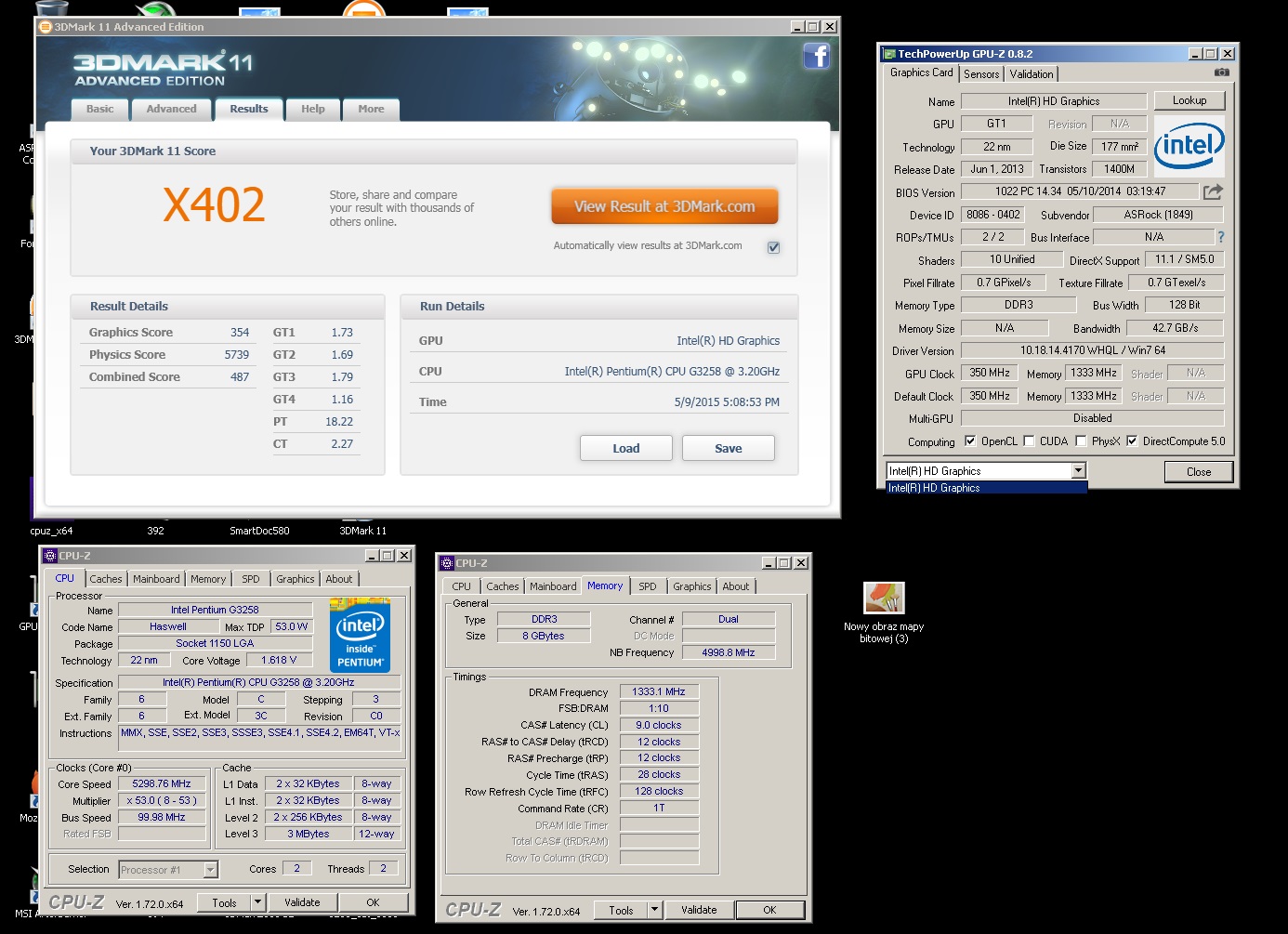Image resolution: width=1288 pixels, height=934 pixels.
Task: Click the Driver Version field in GPU-Z
Action: coord(1093,350)
